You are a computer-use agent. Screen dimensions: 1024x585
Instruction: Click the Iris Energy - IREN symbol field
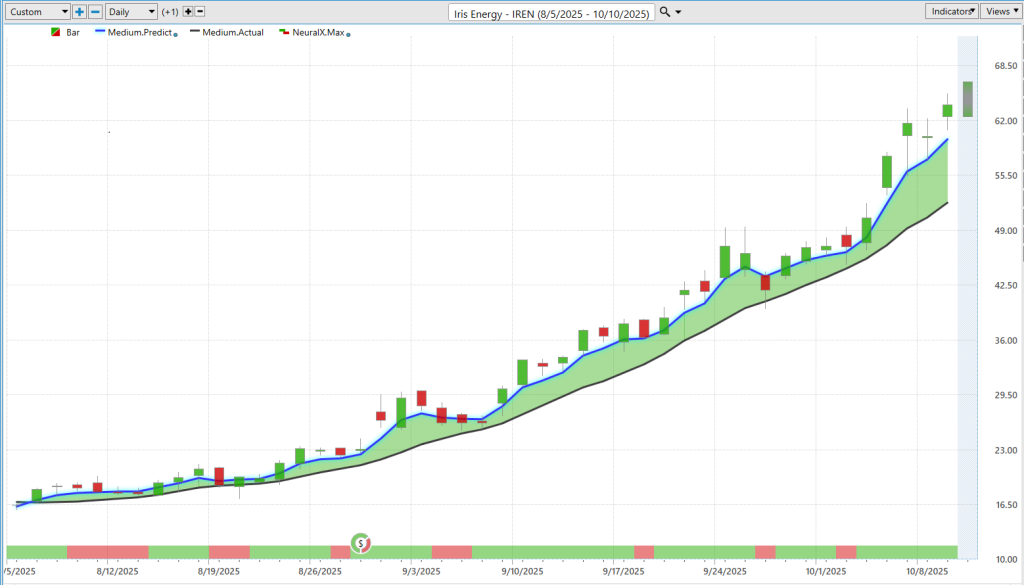coord(552,13)
